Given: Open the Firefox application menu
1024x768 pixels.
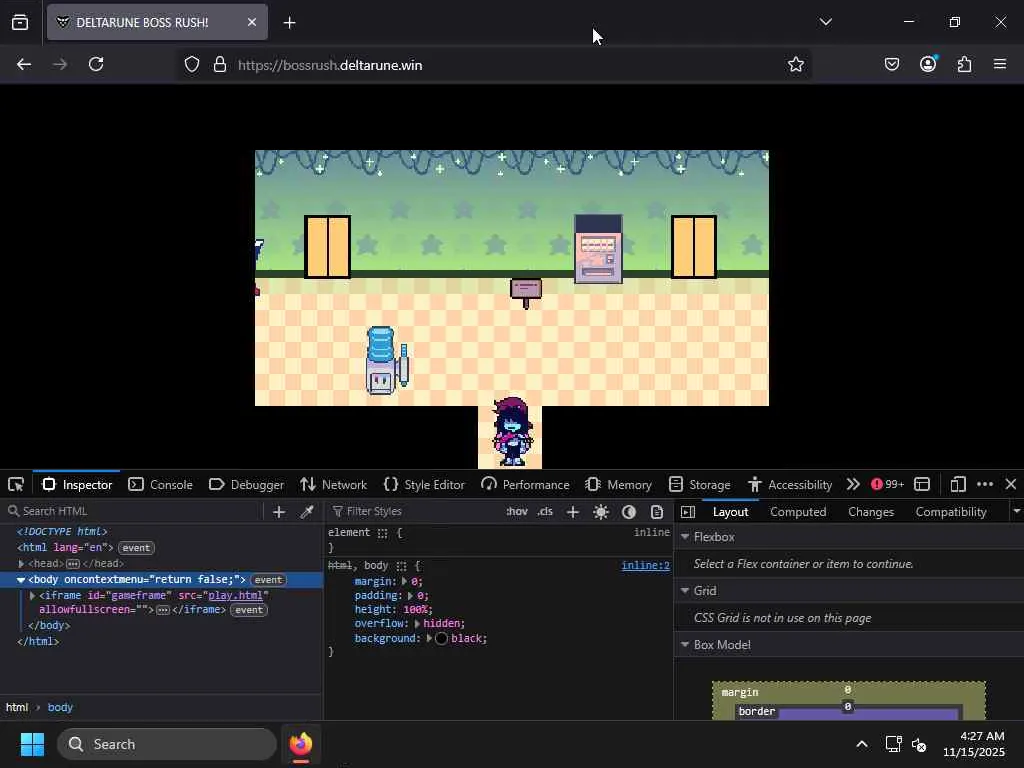Looking at the screenshot, I should tap(1000, 64).
